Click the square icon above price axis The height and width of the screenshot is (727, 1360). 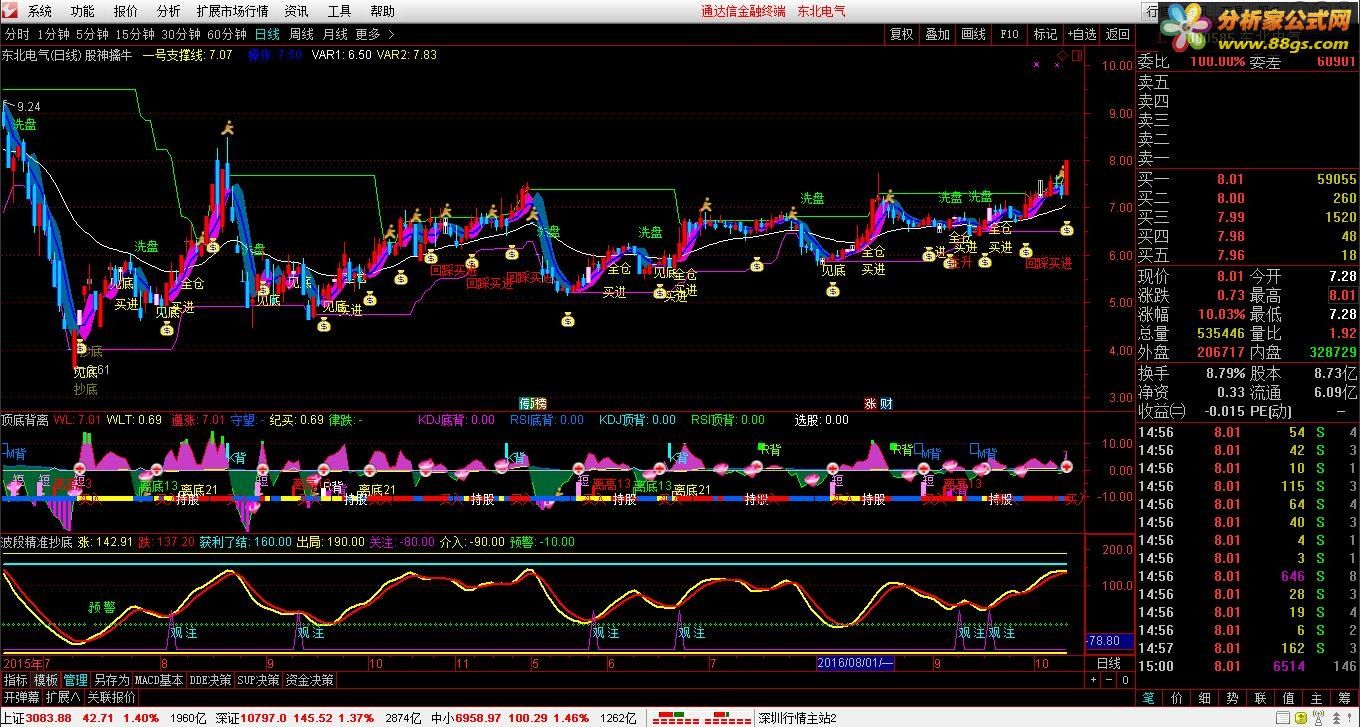coord(1077,55)
